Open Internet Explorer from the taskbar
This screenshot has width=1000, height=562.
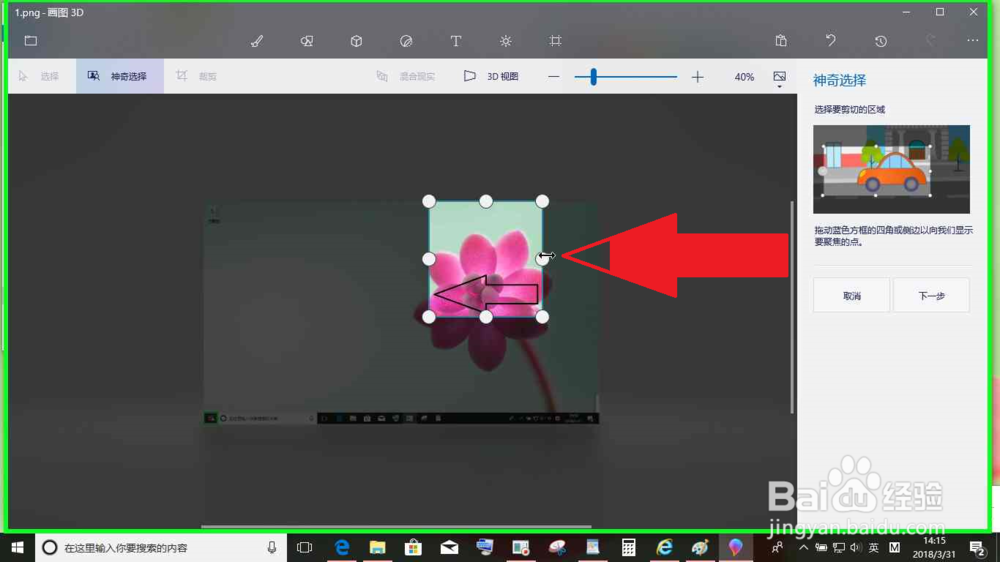click(665, 547)
